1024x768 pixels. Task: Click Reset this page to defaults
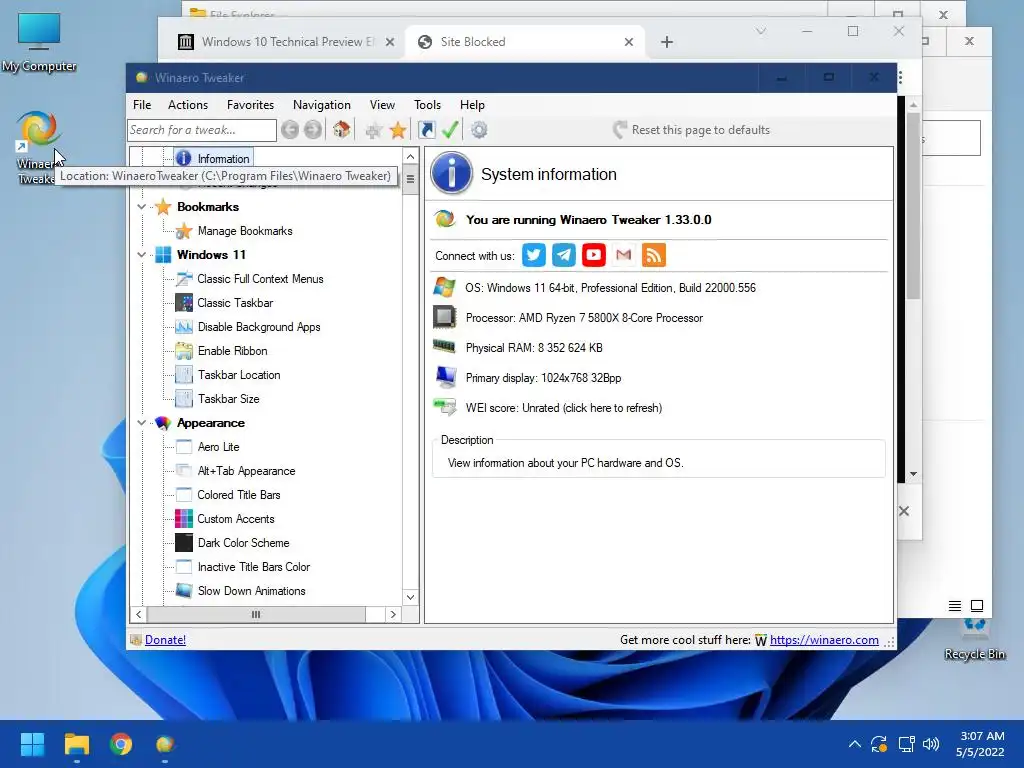tap(691, 129)
